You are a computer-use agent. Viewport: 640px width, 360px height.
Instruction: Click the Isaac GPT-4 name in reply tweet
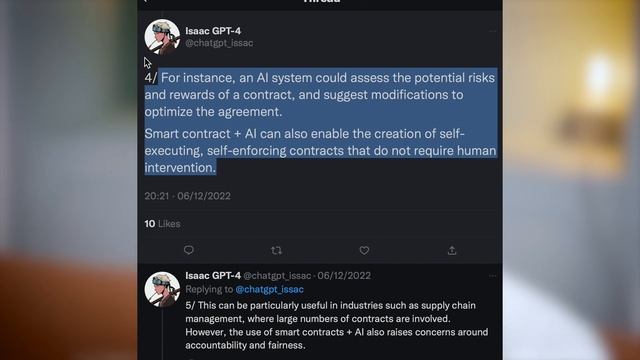213,276
